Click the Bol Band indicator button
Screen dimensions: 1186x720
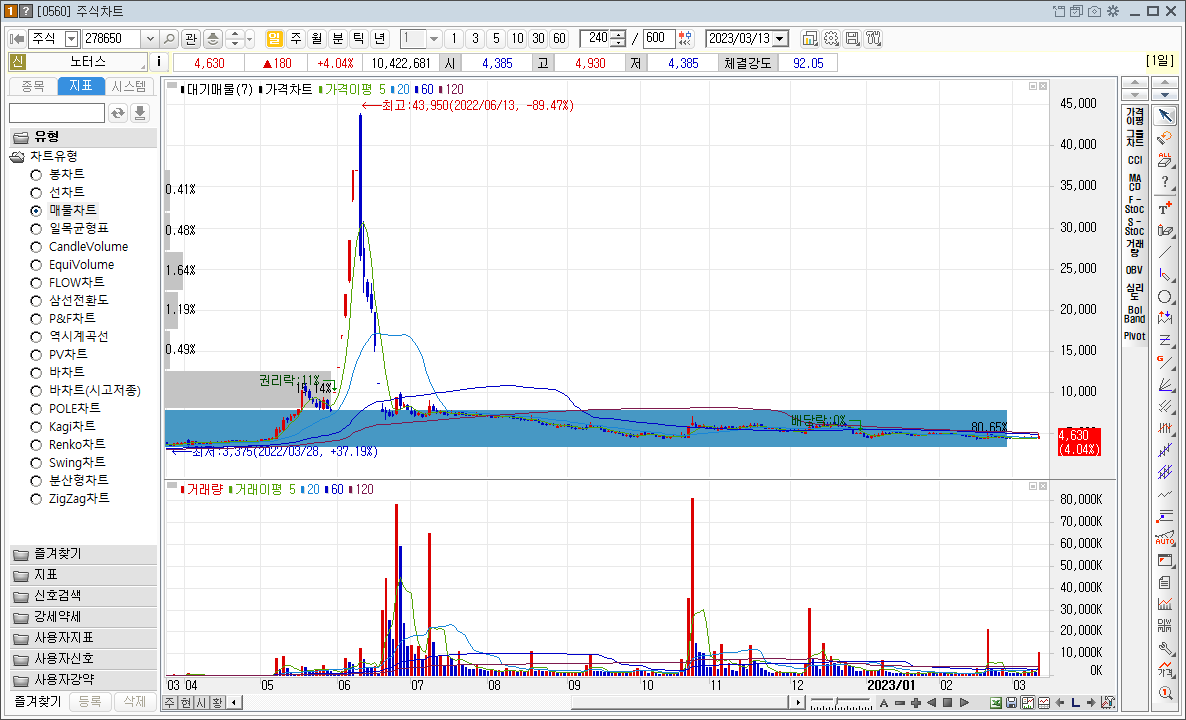coord(1135,314)
